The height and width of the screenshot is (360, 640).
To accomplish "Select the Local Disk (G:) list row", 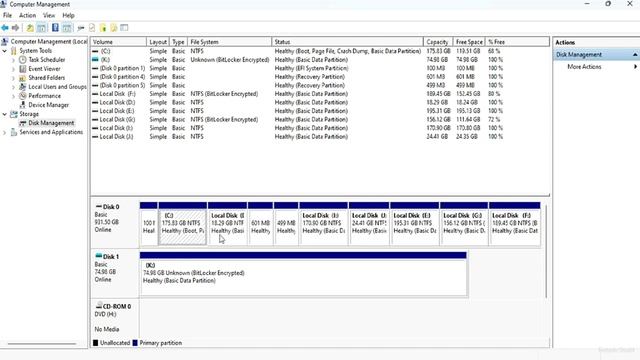I will (x=320, y=120).
